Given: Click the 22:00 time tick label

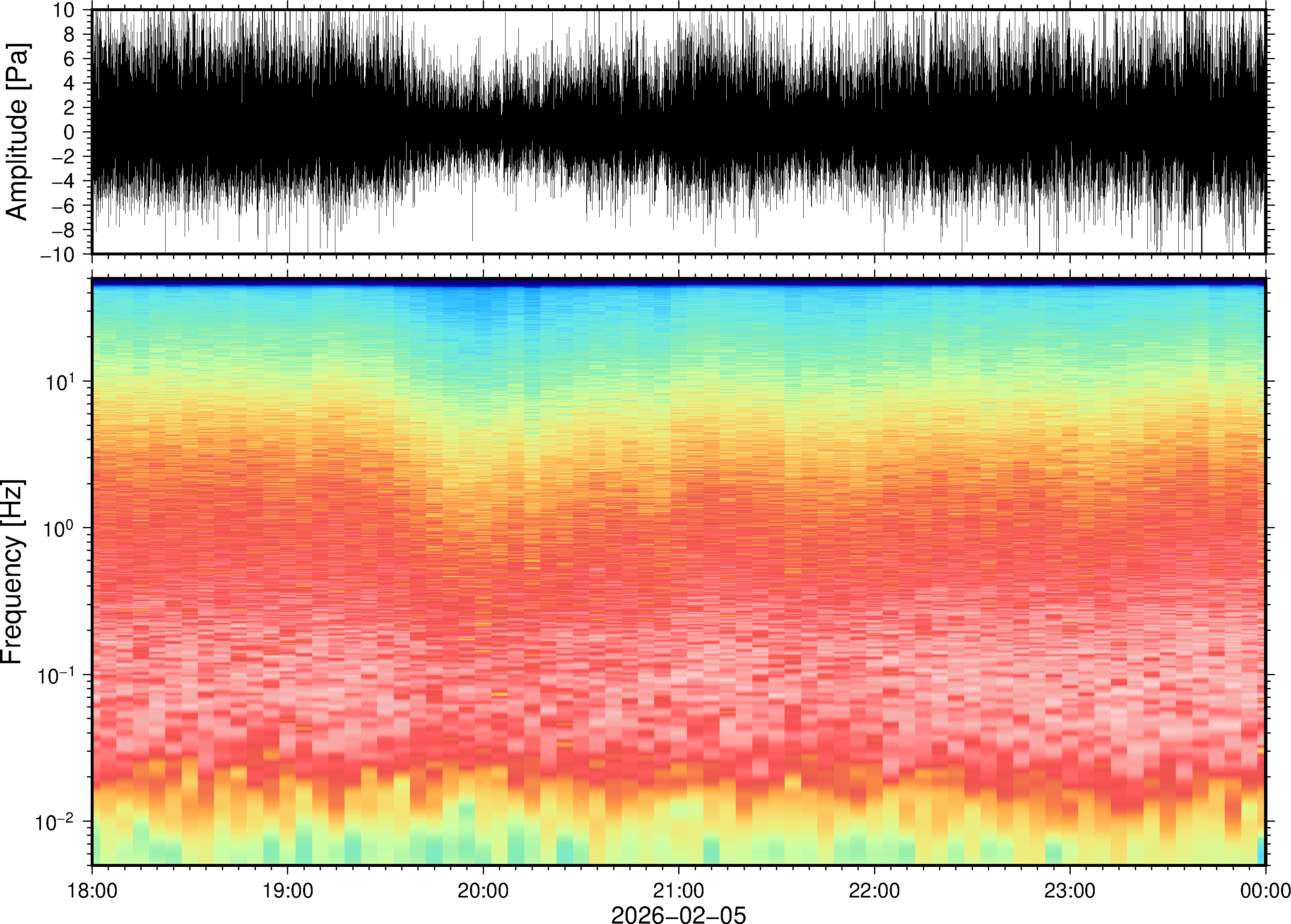Looking at the screenshot, I should [874, 890].
